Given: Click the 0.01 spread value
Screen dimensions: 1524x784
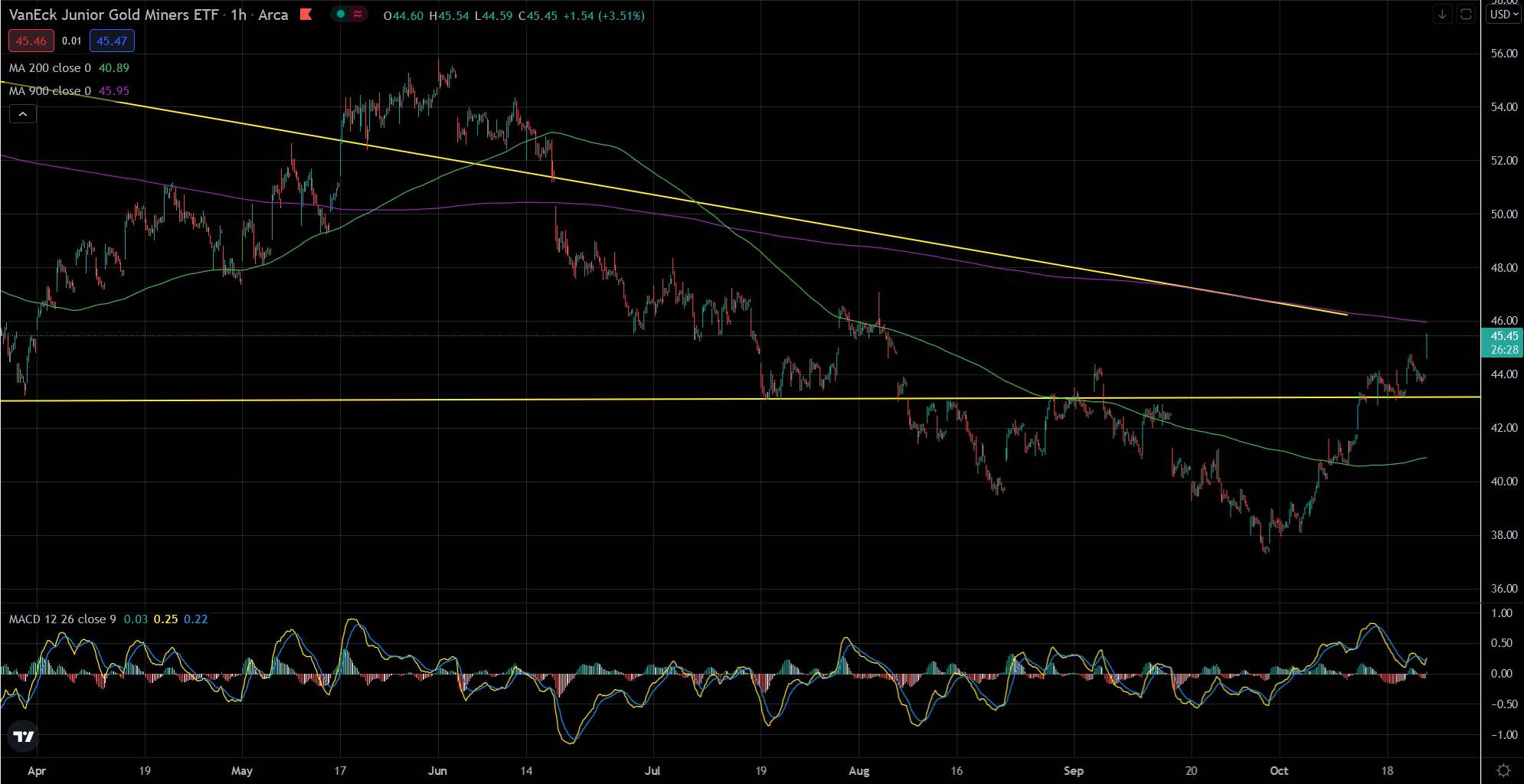Looking at the screenshot, I should (x=72, y=41).
